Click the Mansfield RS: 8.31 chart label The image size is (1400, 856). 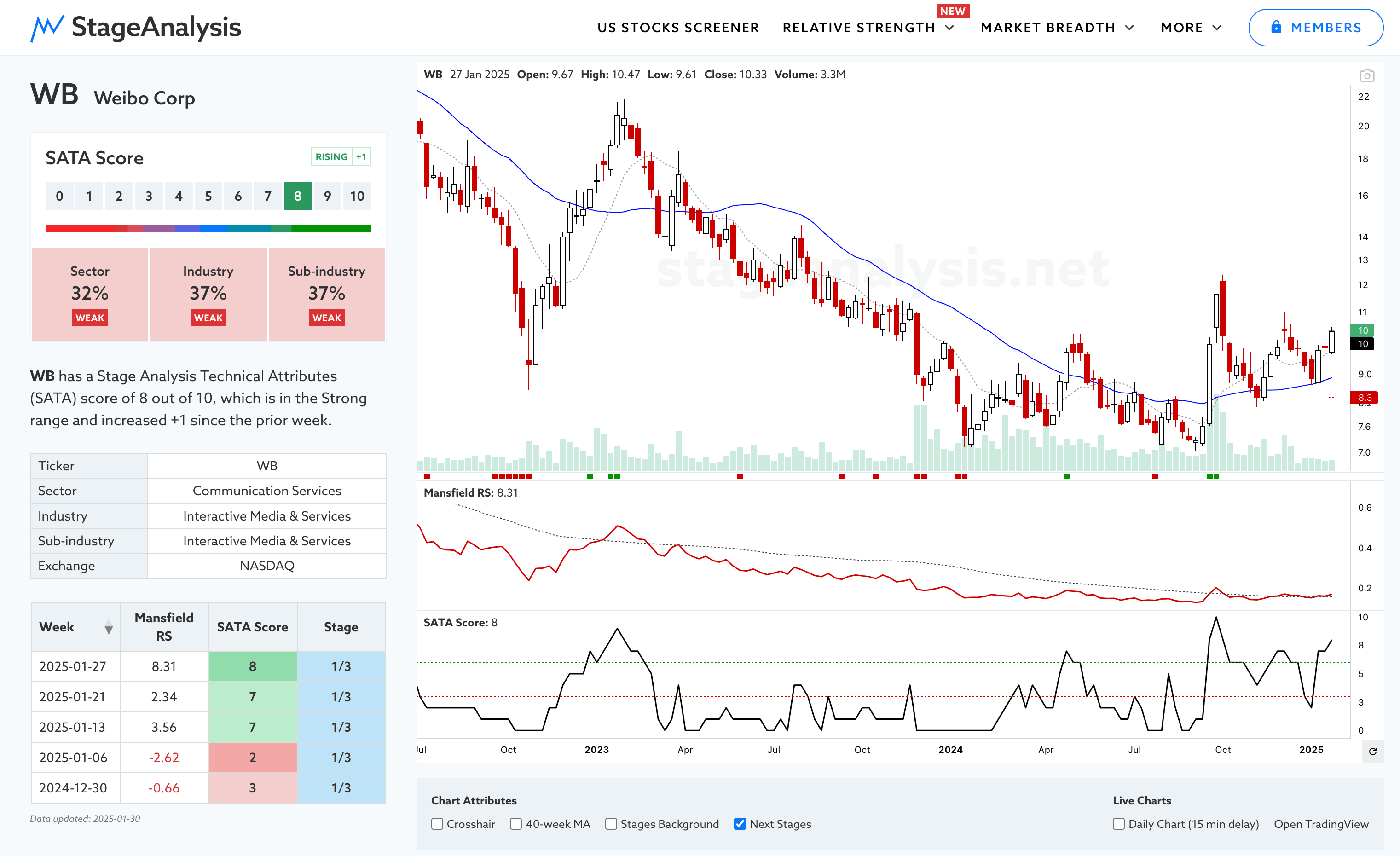coord(470,492)
